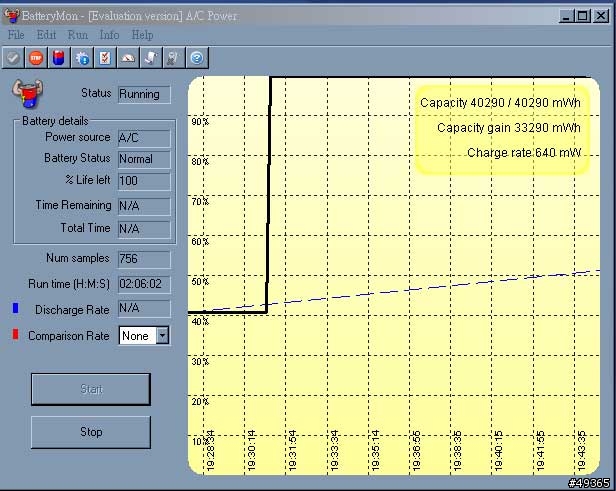Open the Edit menu
616x491 pixels.
[x=46, y=35]
